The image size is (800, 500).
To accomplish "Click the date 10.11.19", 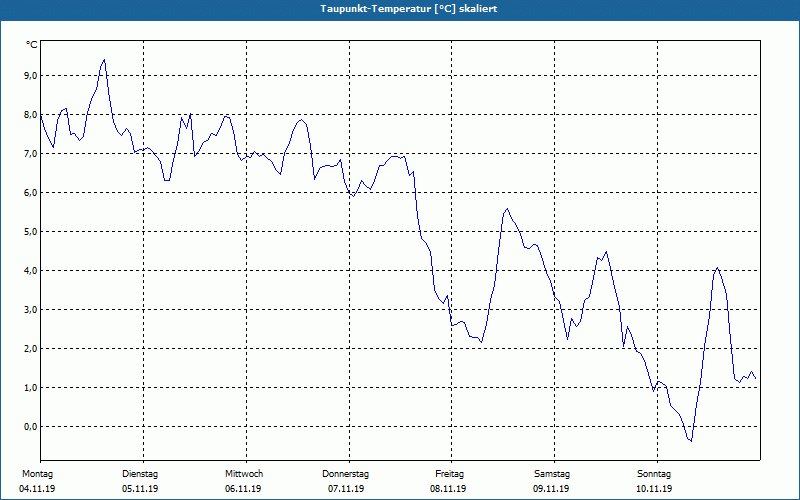I will pyautogui.click(x=654, y=489).
